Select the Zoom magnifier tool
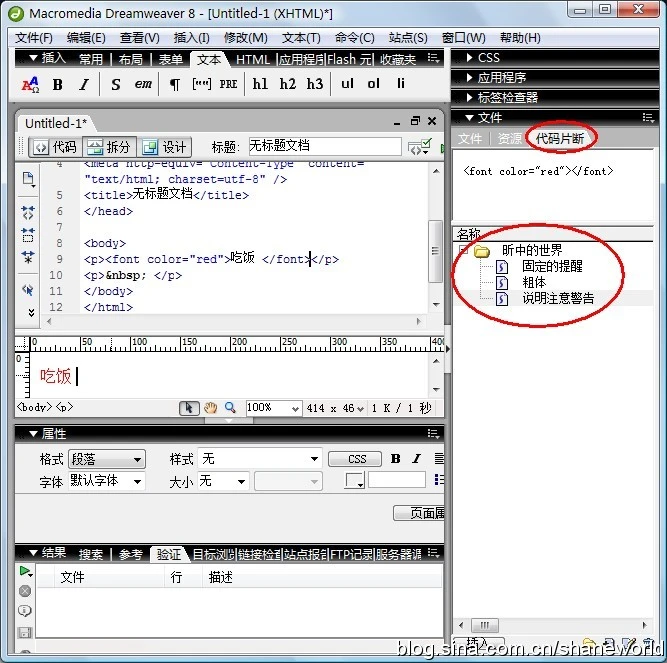667x663 pixels. point(230,408)
